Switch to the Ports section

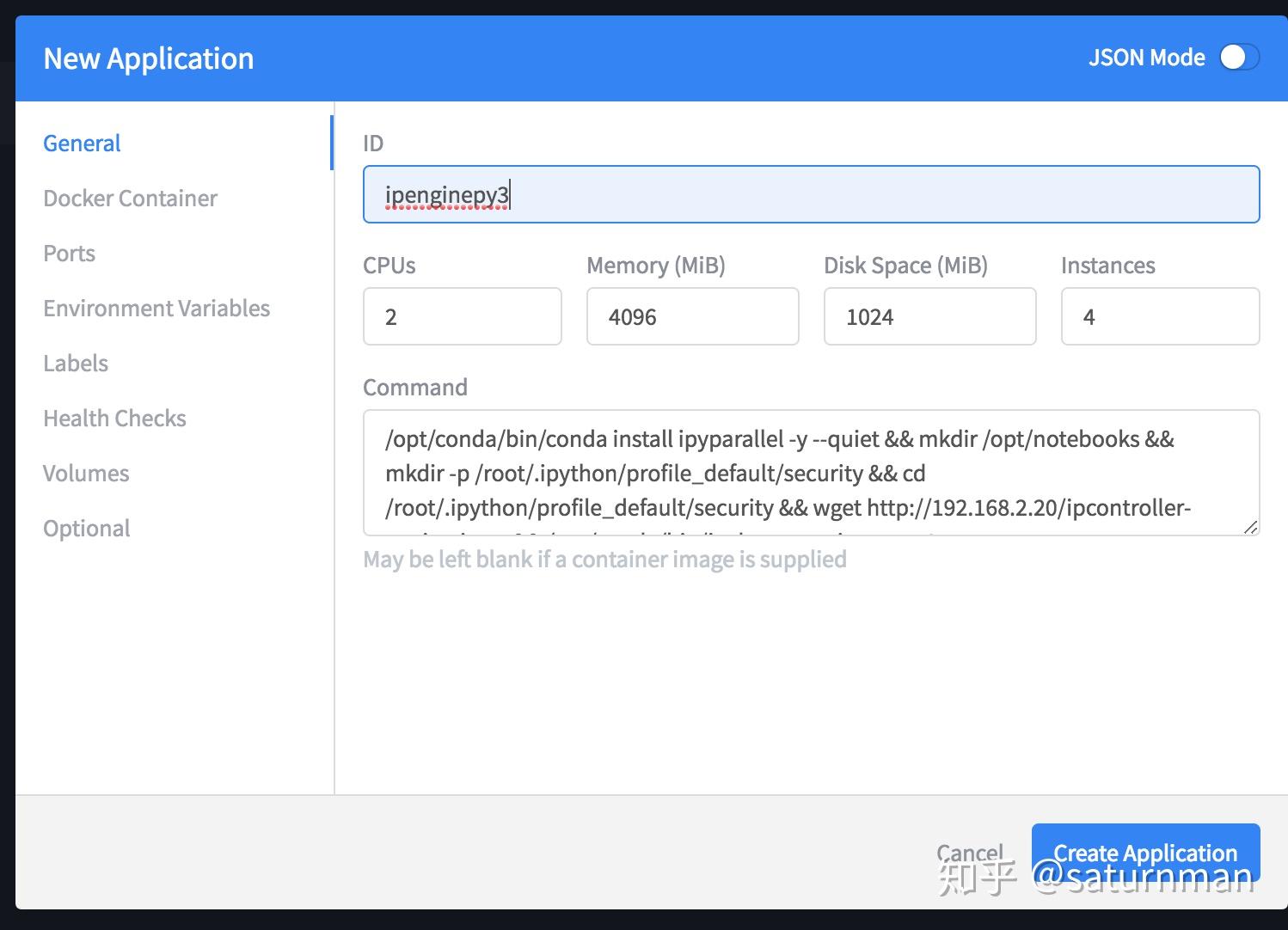point(69,254)
